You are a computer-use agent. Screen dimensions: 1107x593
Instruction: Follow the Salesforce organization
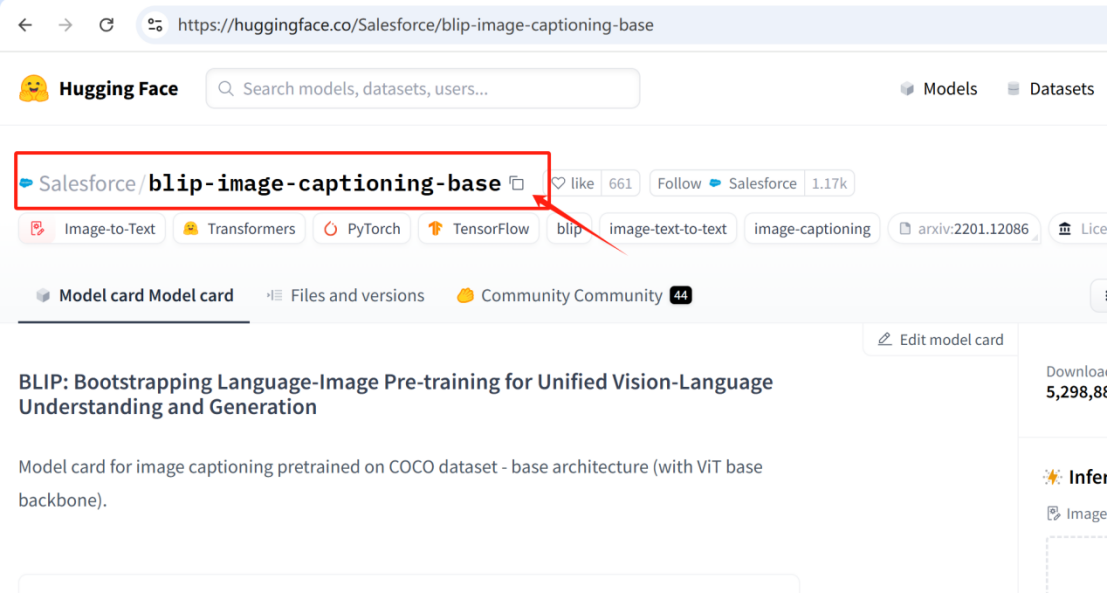tap(679, 183)
